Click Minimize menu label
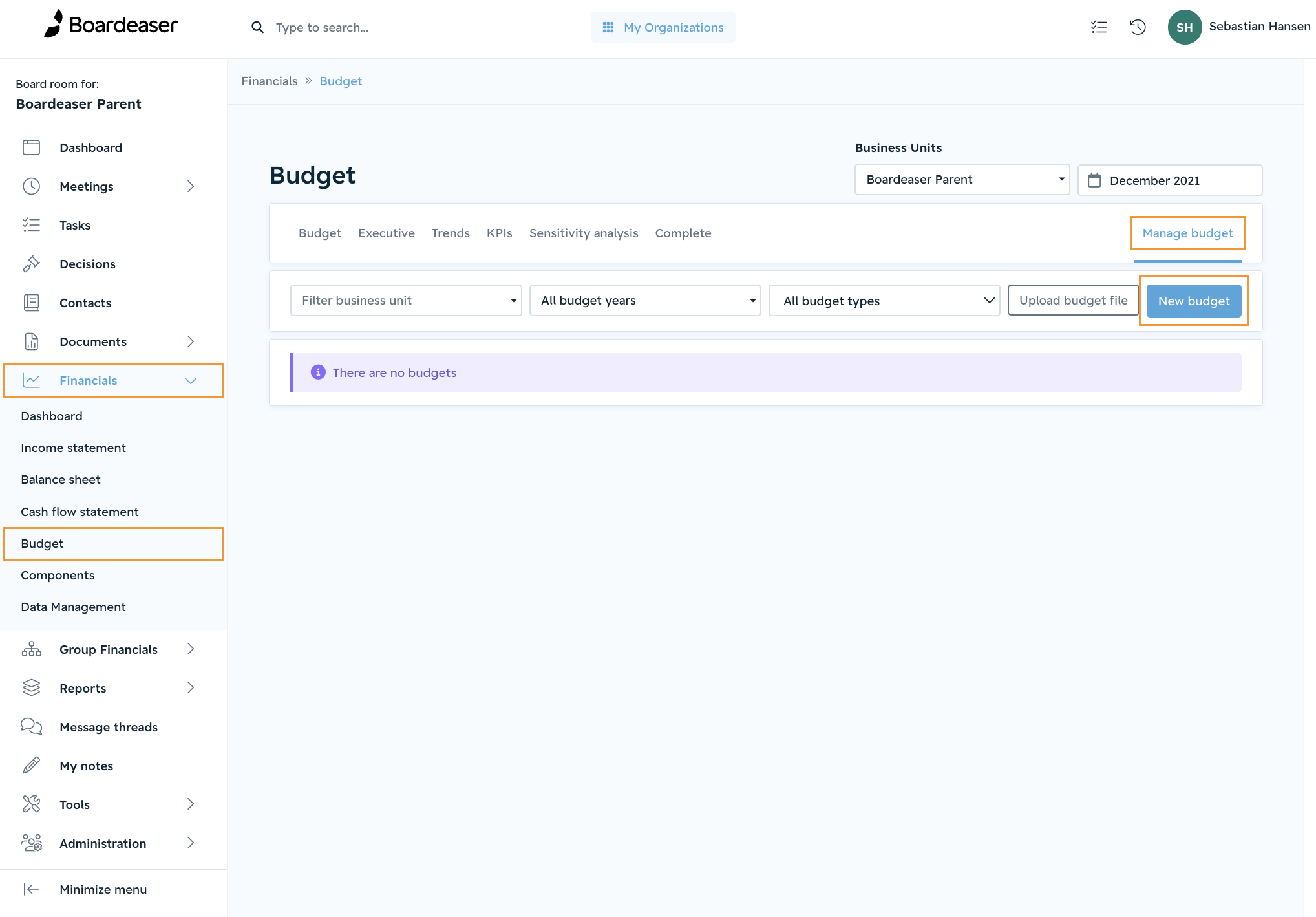 (103, 889)
